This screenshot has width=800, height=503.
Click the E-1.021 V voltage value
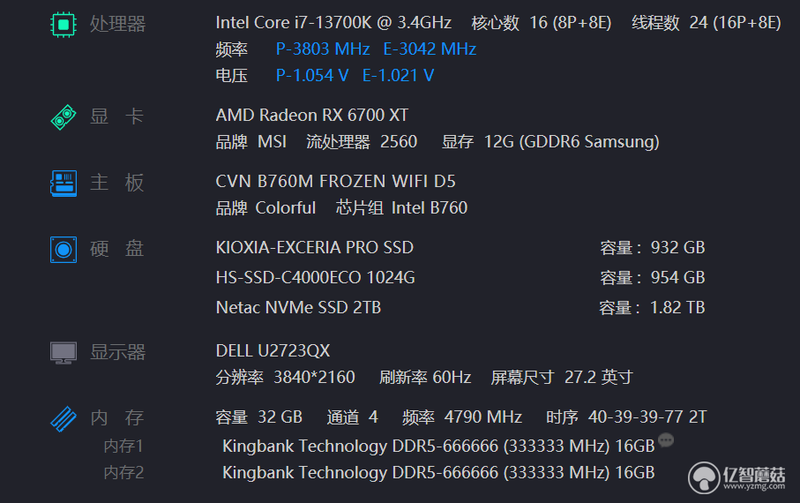(398, 76)
